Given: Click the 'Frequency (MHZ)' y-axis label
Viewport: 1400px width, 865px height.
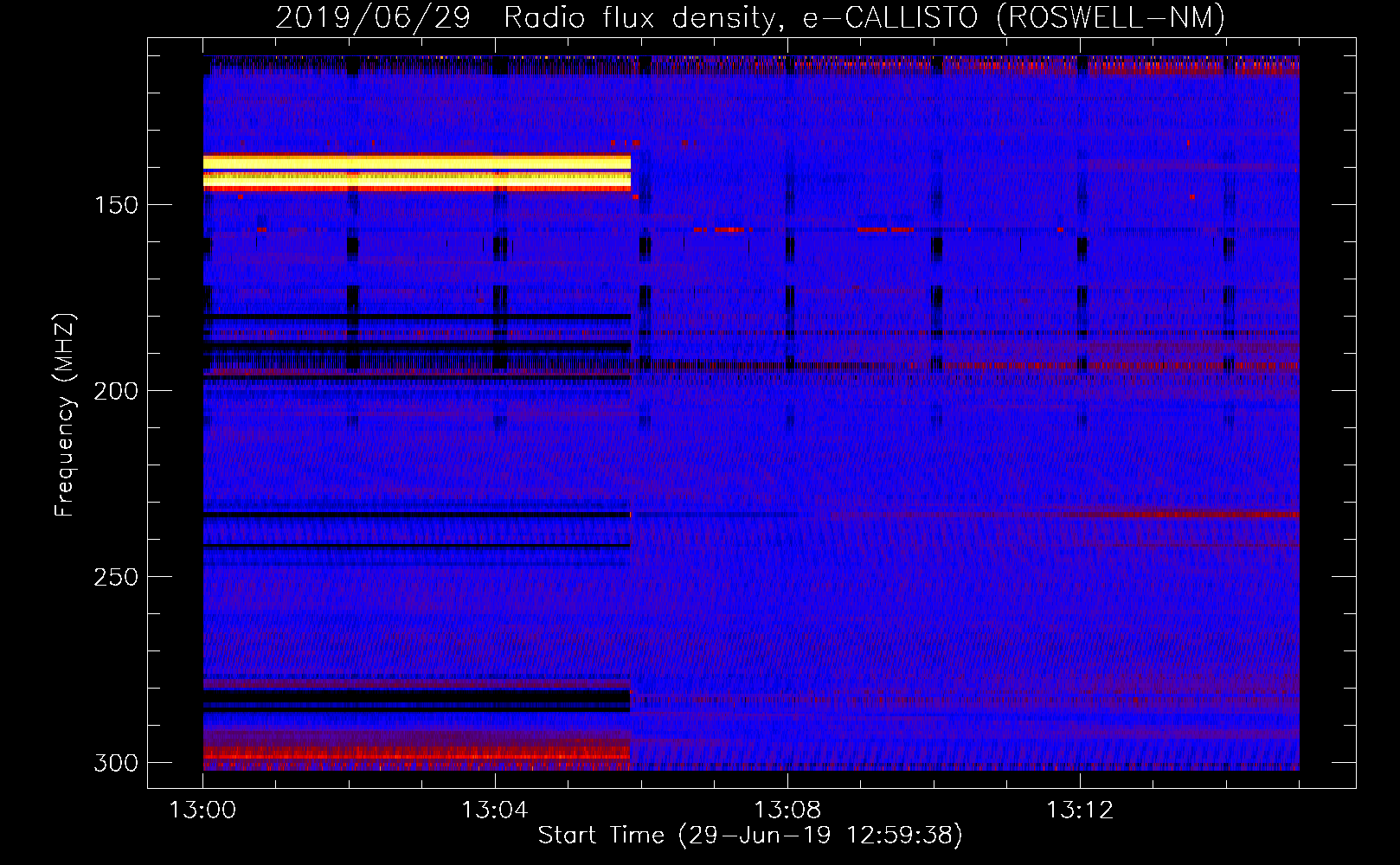Looking at the screenshot, I should [x=65, y=415].
